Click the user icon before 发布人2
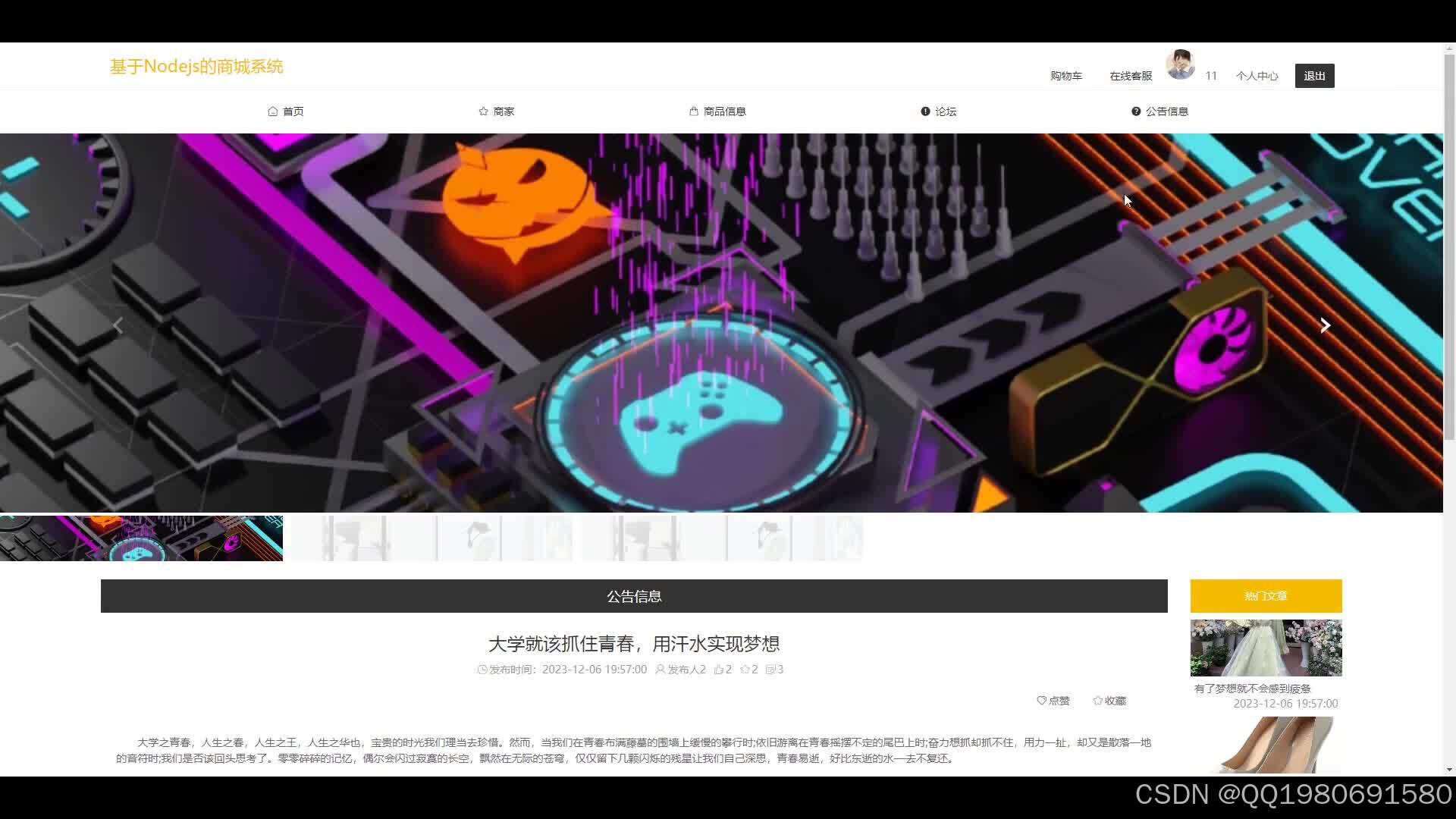Viewport: 1456px width, 819px height. click(x=660, y=670)
